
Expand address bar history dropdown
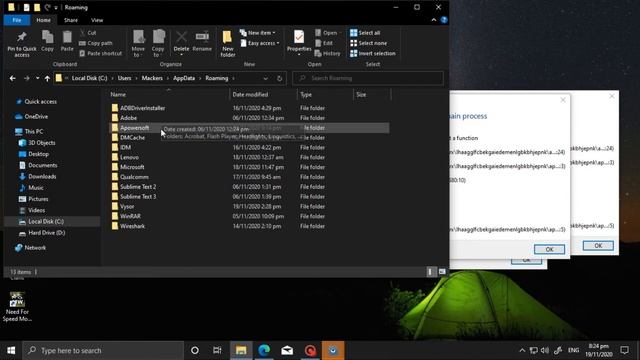(265, 78)
